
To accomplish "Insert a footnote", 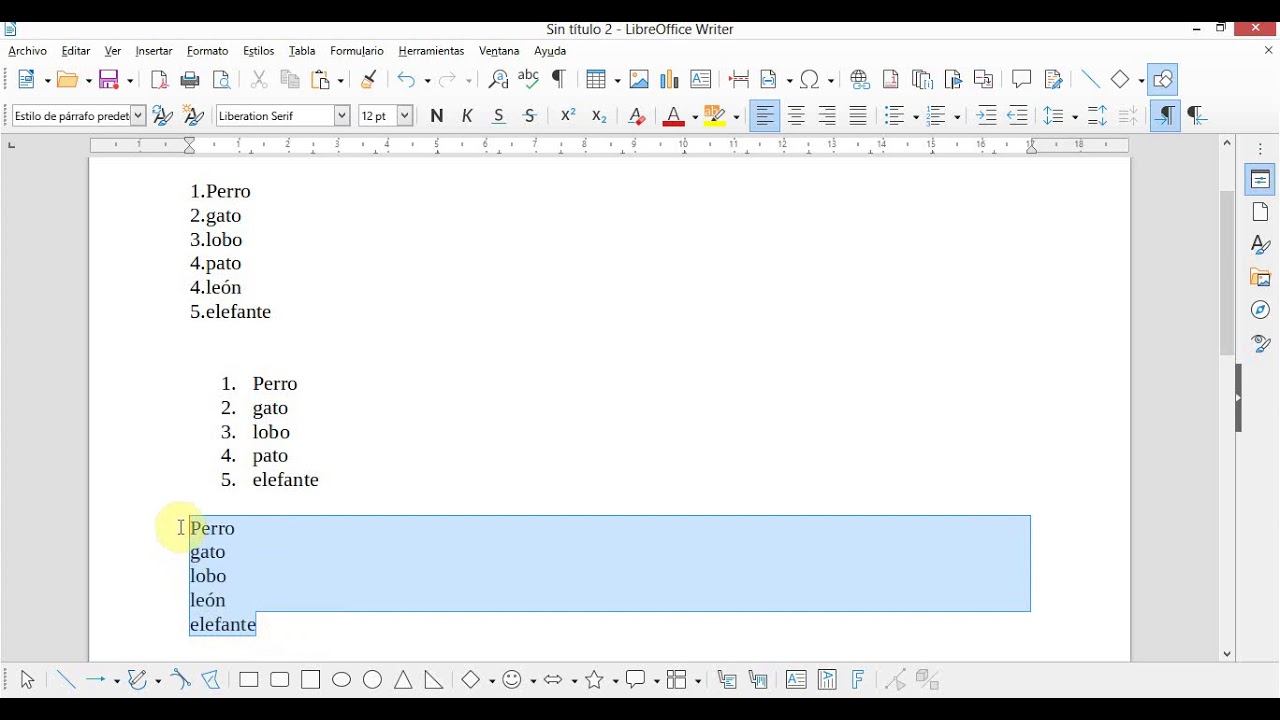I will pyautogui.click(x=890, y=80).
